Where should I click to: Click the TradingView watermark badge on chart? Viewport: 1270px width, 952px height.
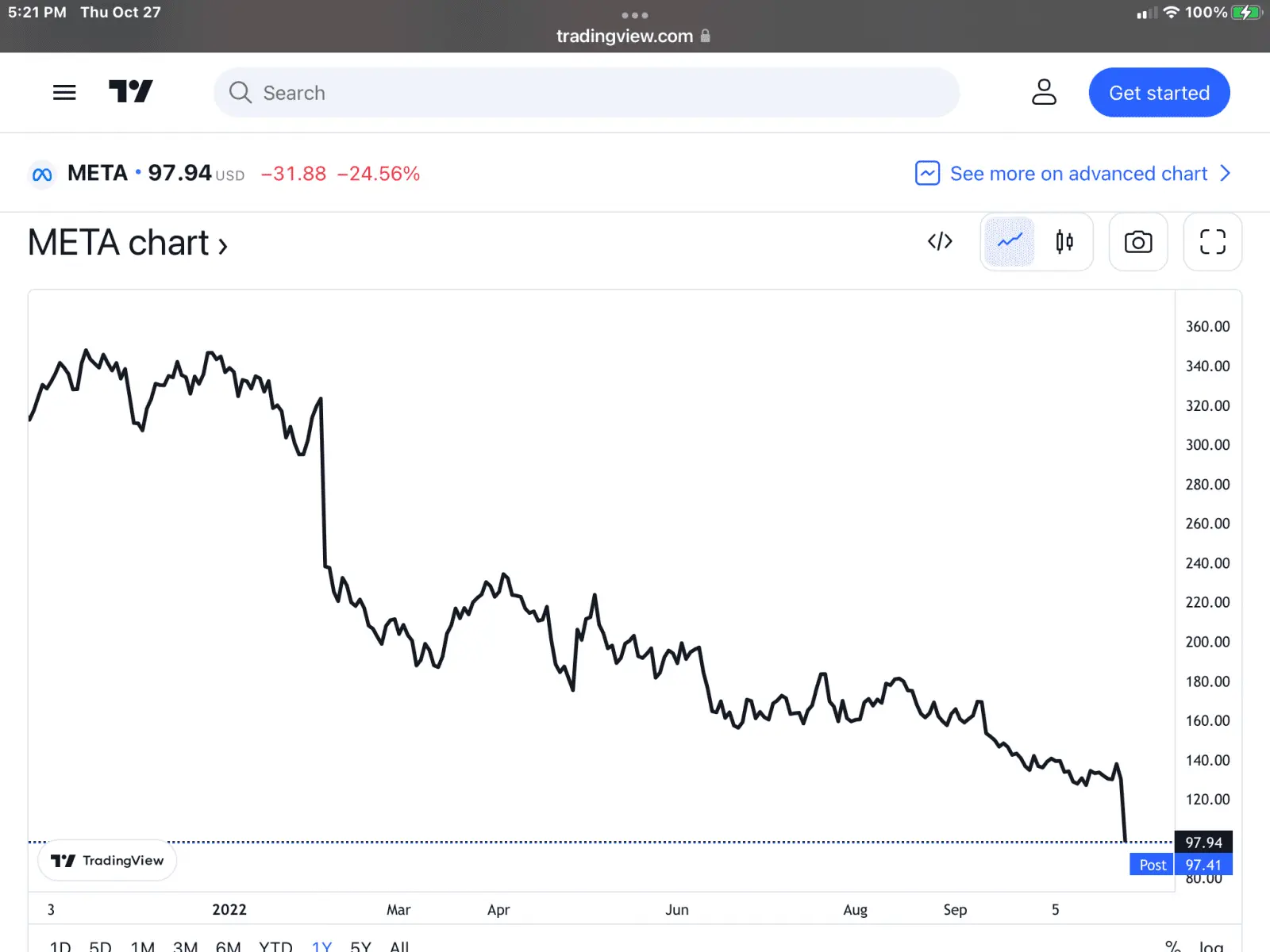pyautogui.click(x=107, y=861)
